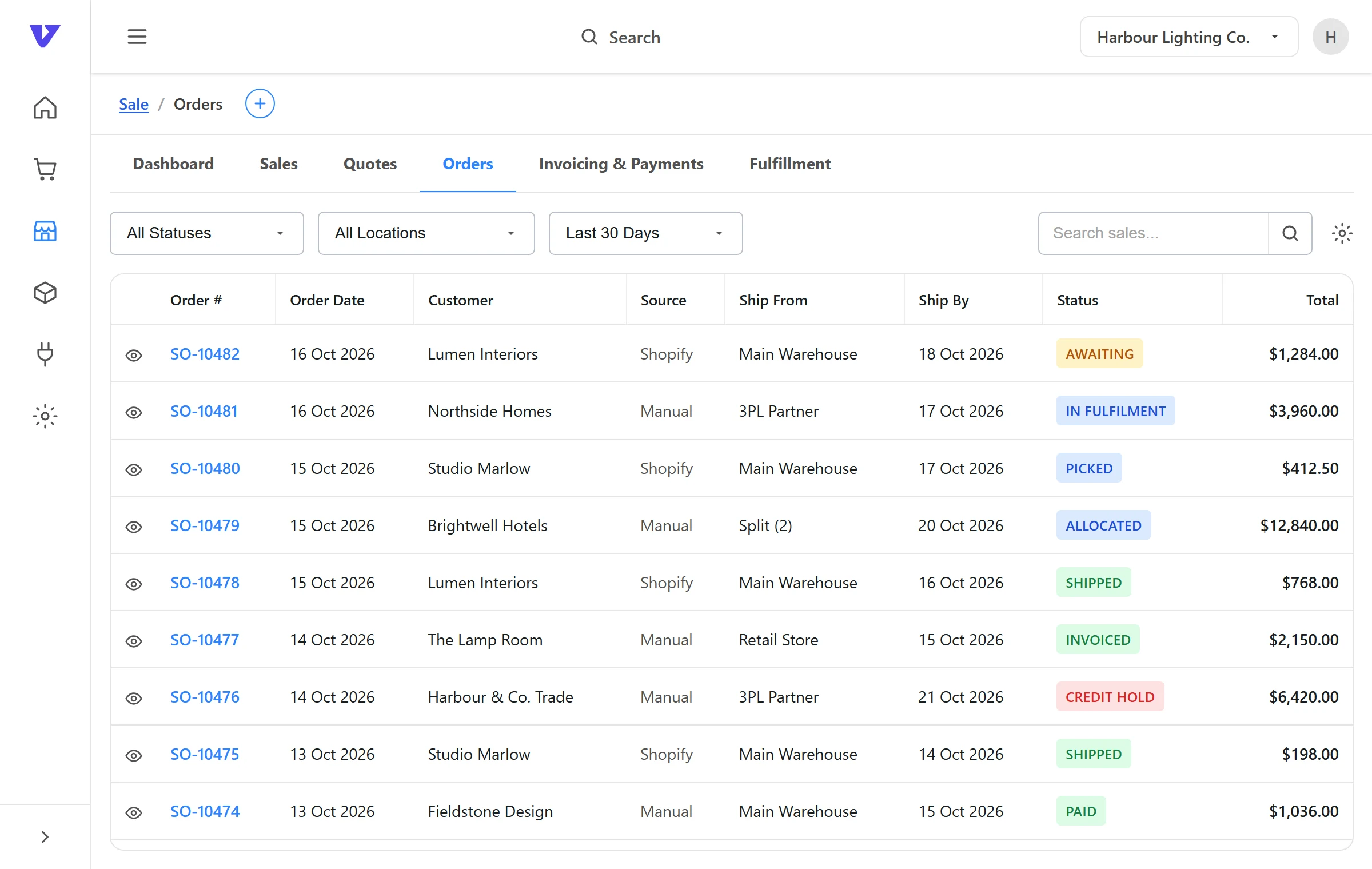Click the CREDIT HOLD status badge
The height and width of the screenshot is (869, 1372).
1110,697
